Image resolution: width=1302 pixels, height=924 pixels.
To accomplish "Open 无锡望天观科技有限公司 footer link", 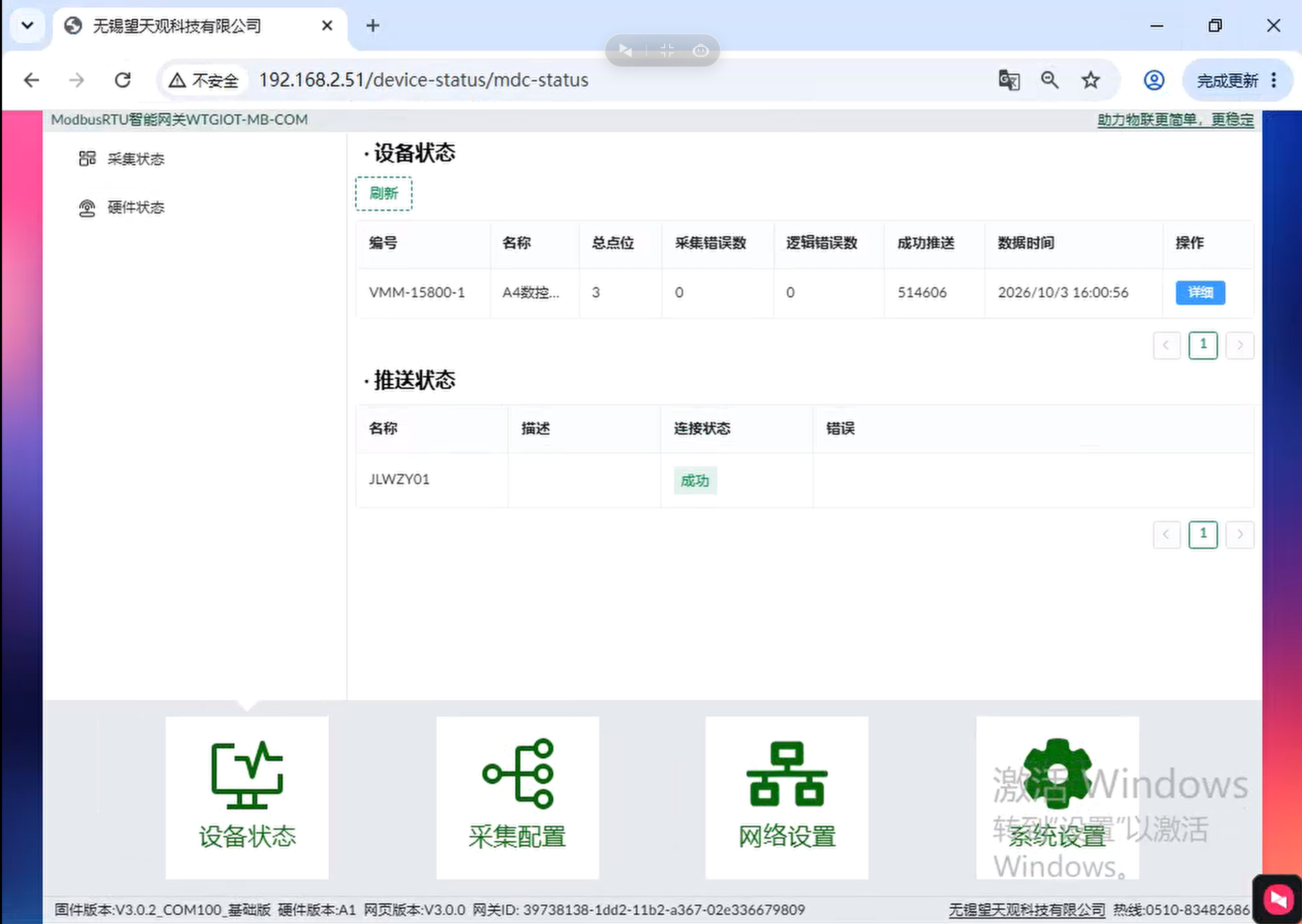I will tap(1027, 910).
